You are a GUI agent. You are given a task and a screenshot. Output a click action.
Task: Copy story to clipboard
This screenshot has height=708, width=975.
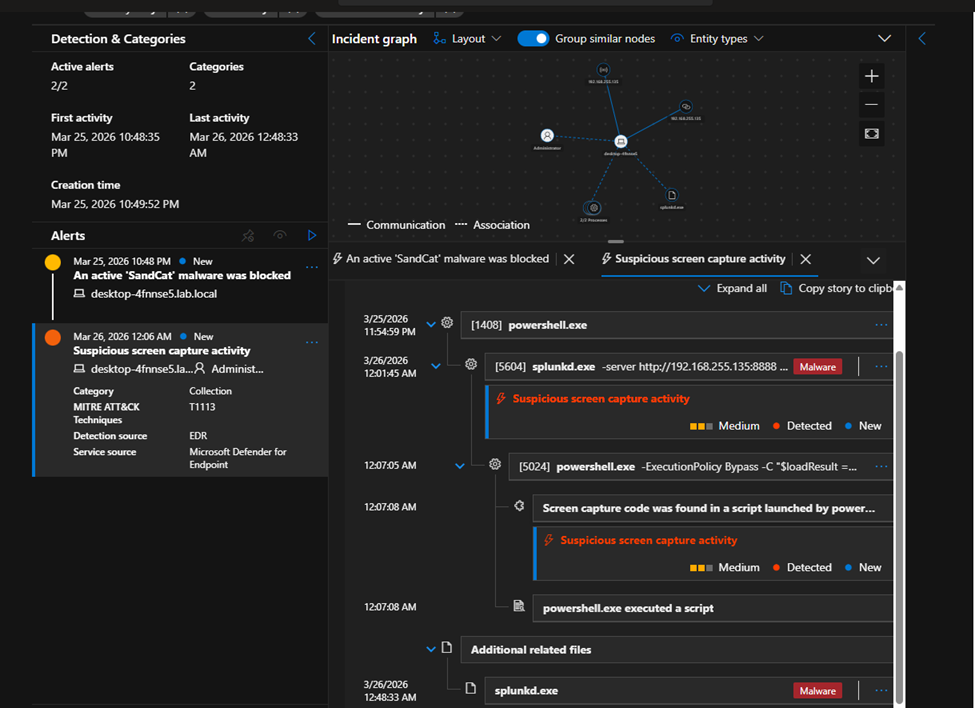pyautogui.click(x=836, y=288)
